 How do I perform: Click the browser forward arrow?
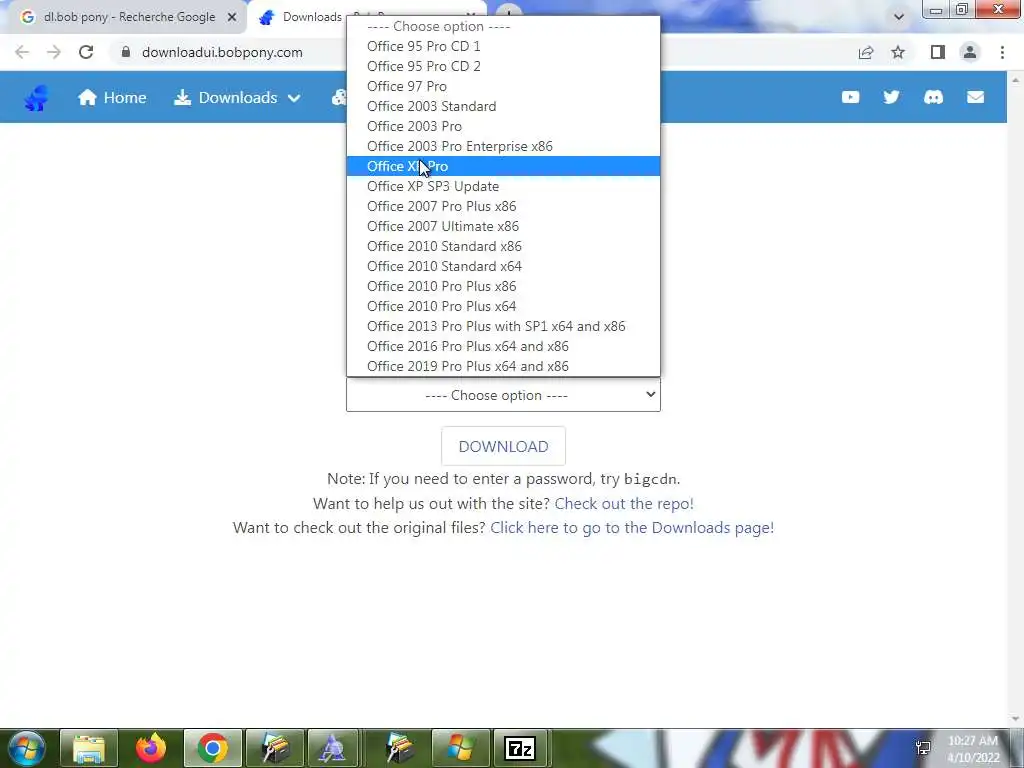pos(54,52)
